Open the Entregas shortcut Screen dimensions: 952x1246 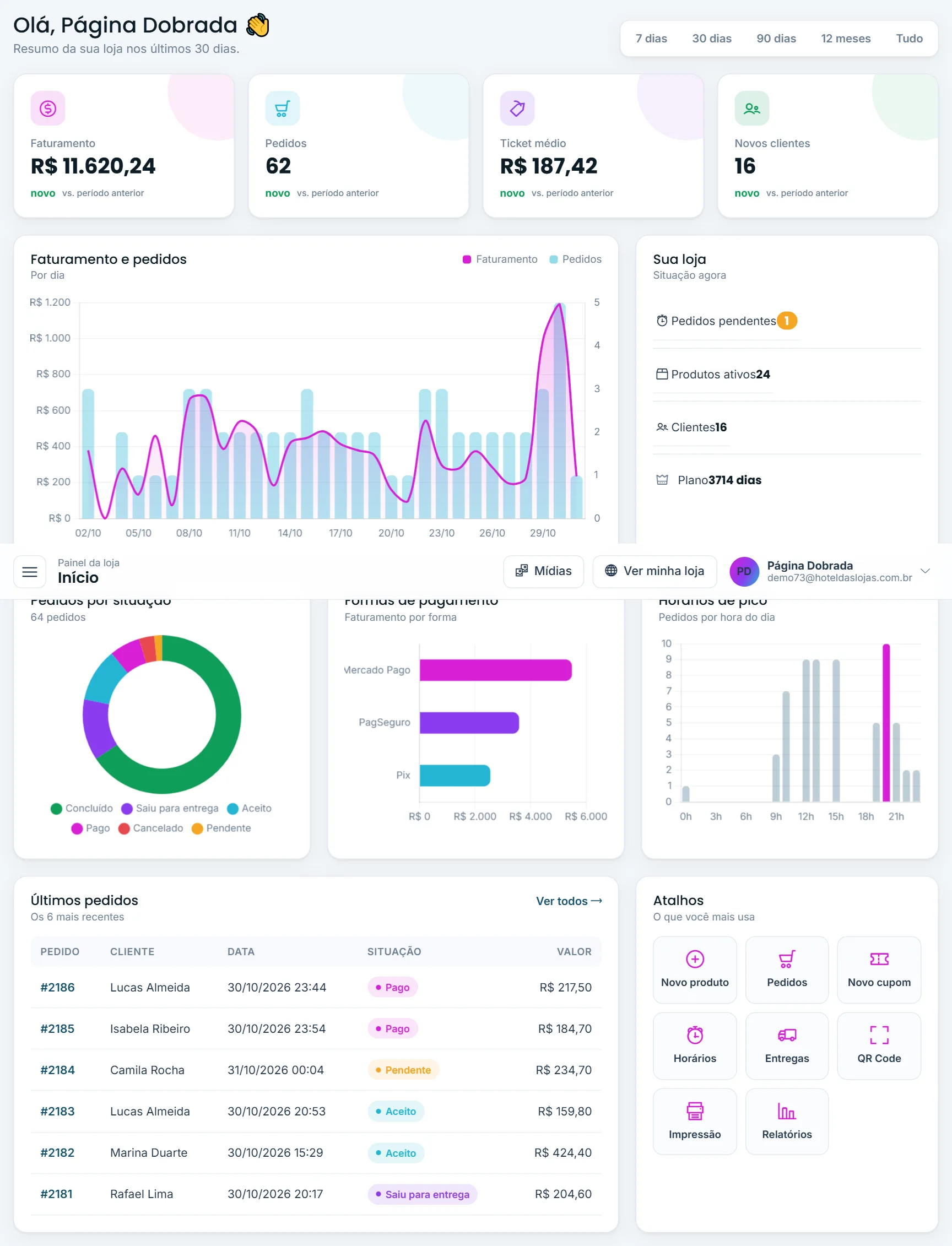click(x=787, y=1045)
